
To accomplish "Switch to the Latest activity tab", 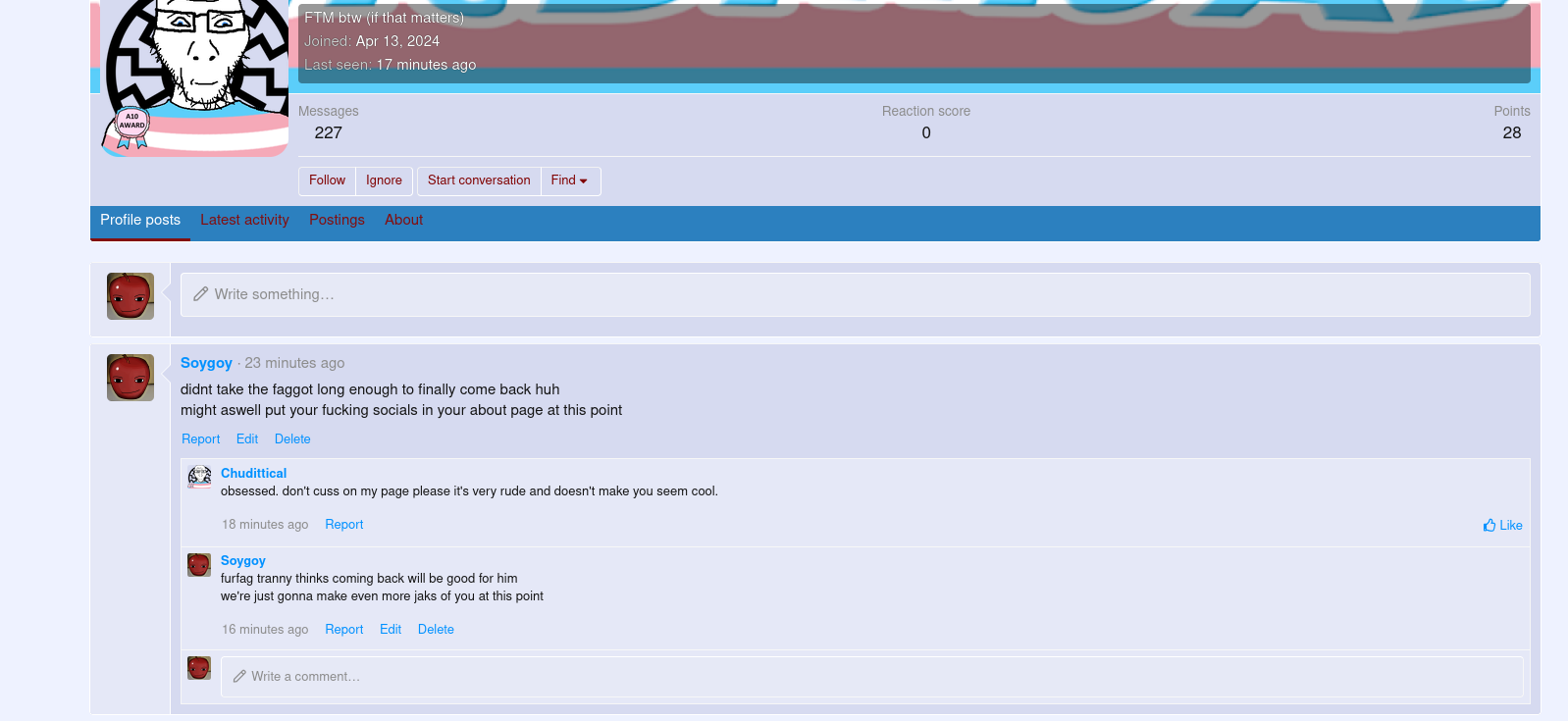I will tap(244, 221).
